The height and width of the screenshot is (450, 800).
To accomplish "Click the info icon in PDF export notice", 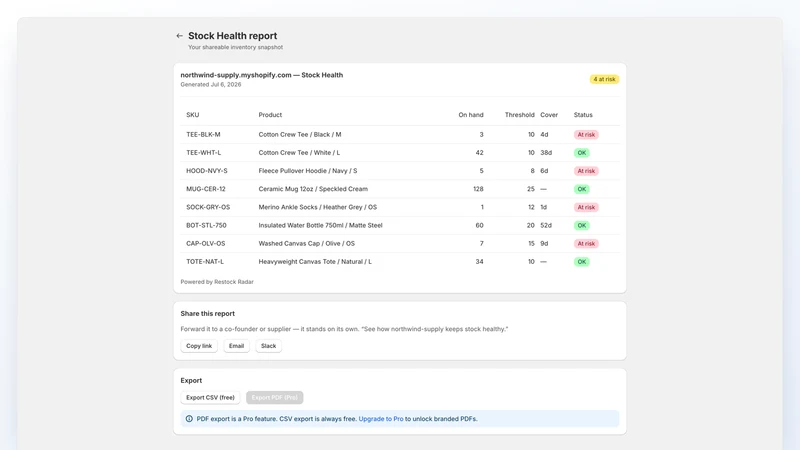I will point(189,419).
